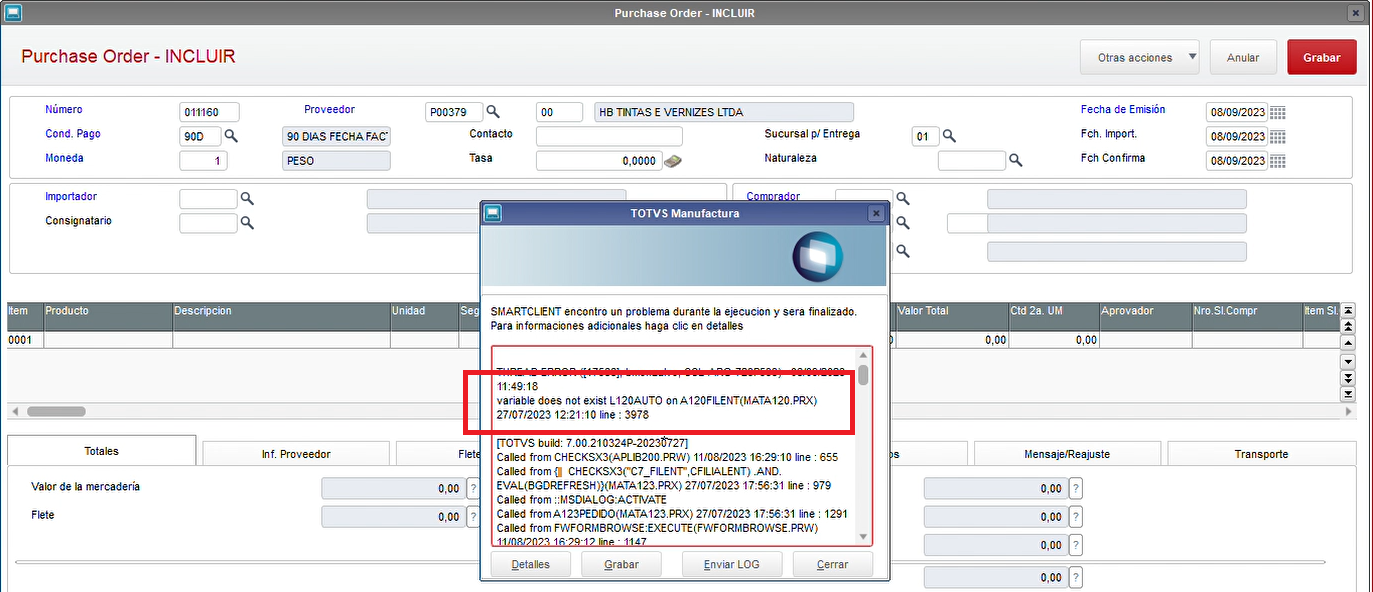The image size is (1373, 592).
Task: Open the Fecha de Emisión calendar picker
Action: click(1278, 112)
